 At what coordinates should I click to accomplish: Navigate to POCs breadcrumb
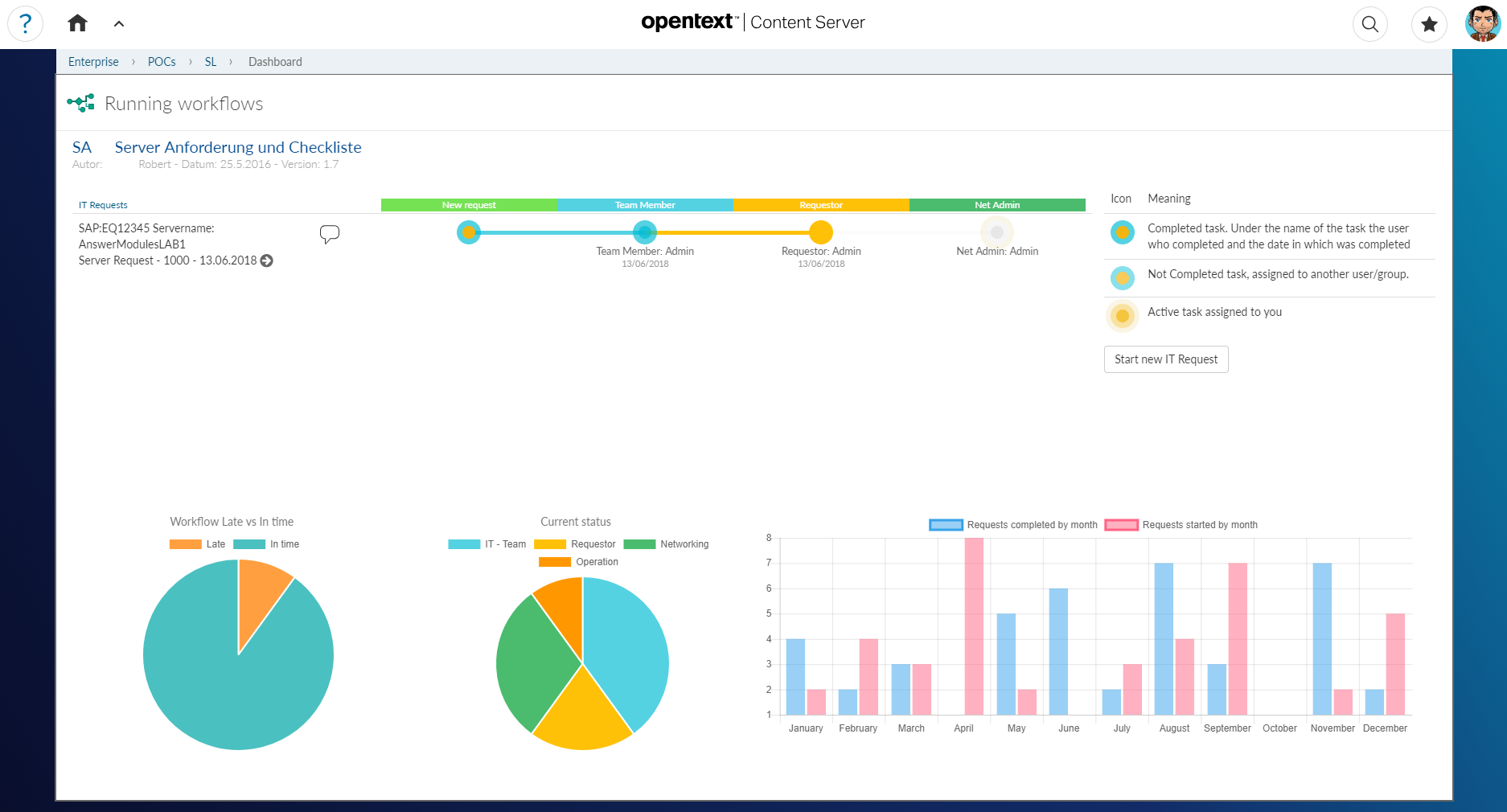(162, 62)
